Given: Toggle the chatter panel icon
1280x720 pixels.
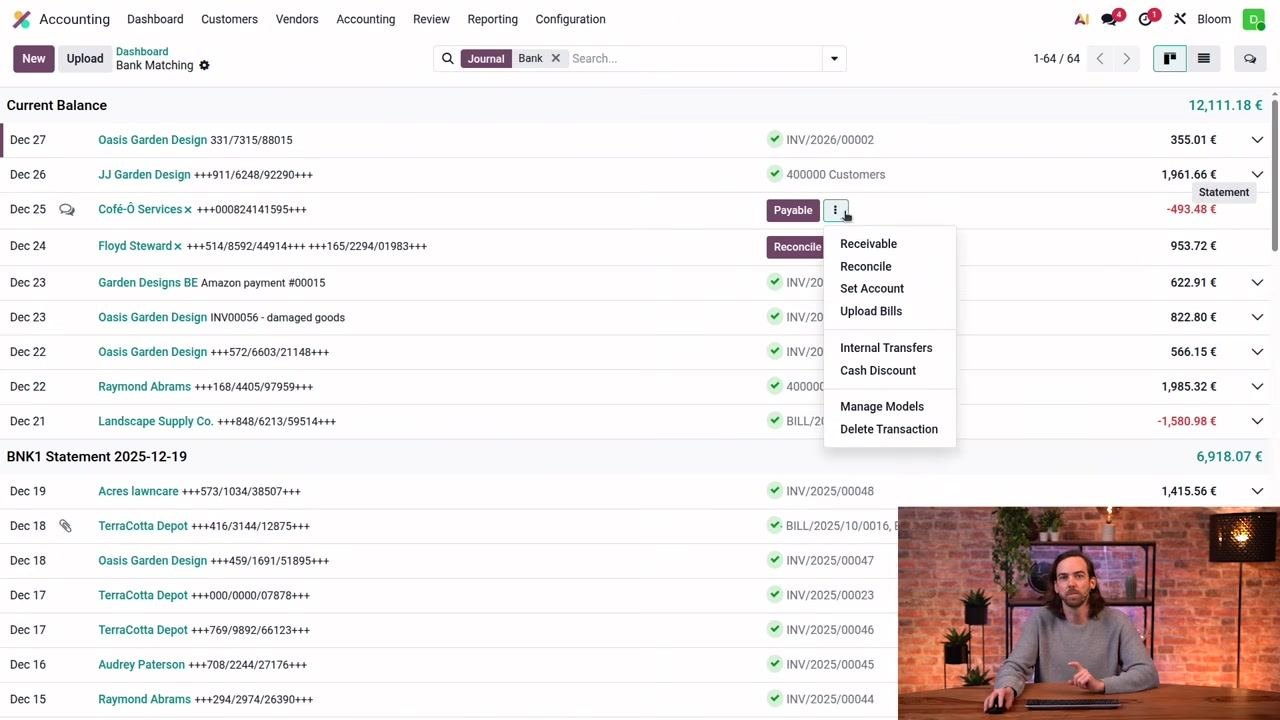Looking at the screenshot, I should pyautogui.click(x=1250, y=59).
